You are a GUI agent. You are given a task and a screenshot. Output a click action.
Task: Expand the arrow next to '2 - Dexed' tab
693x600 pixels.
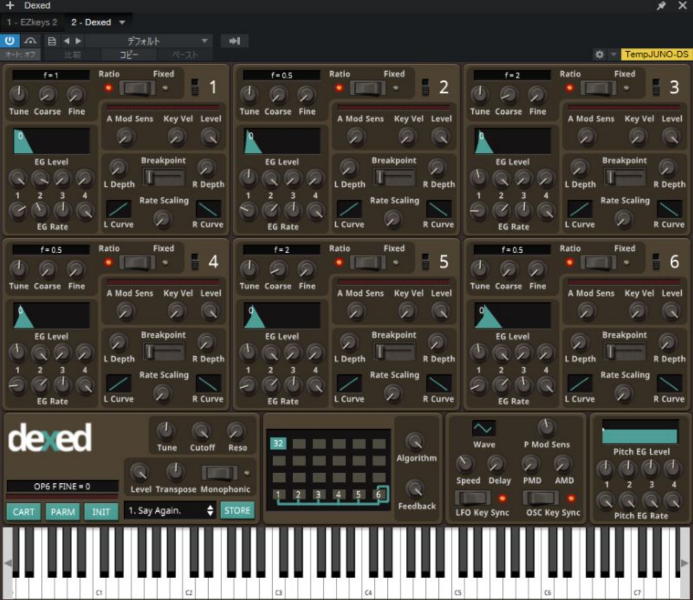[122, 22]
